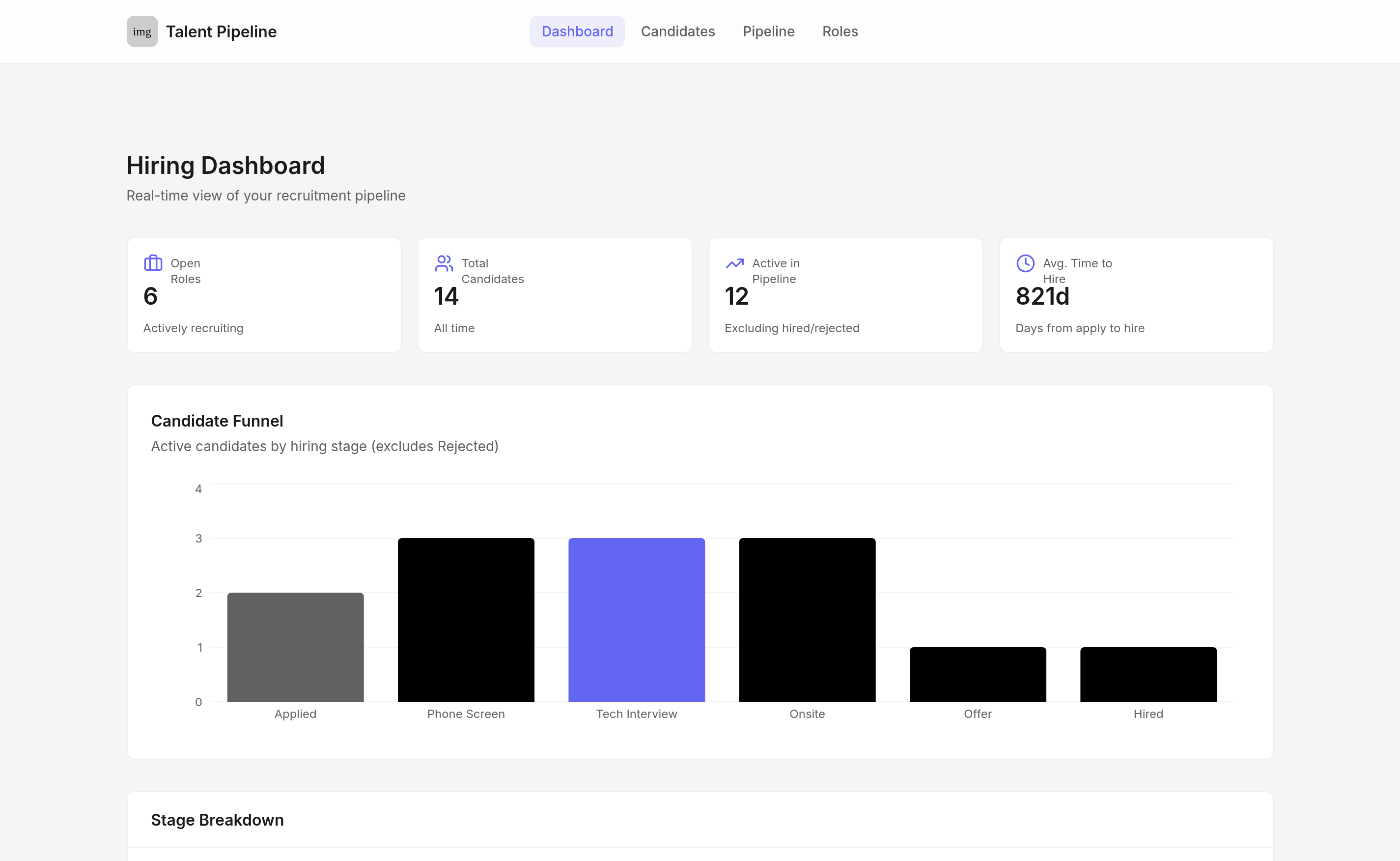Screen dimensions: 1400x861
Task: Switch to the Candidates tab
Action: 678,31
